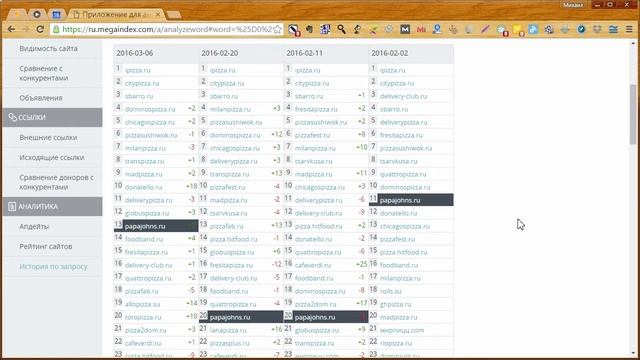This screenshot has width=640, height=360.
Task: Switch to the first pinned yellow tab
Action: 18,14
